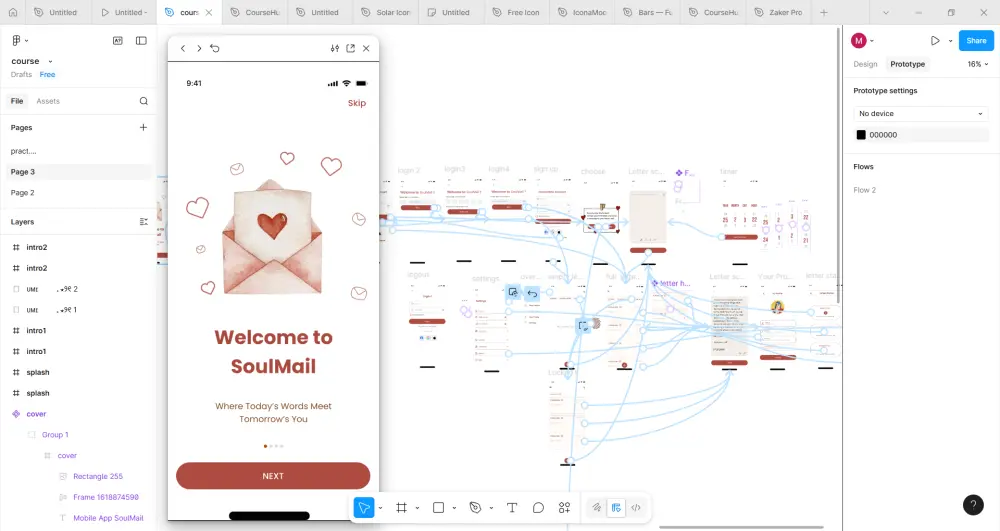Open the help question mark button
This screenshot has height=531, width=1000.
coord(973,505)
